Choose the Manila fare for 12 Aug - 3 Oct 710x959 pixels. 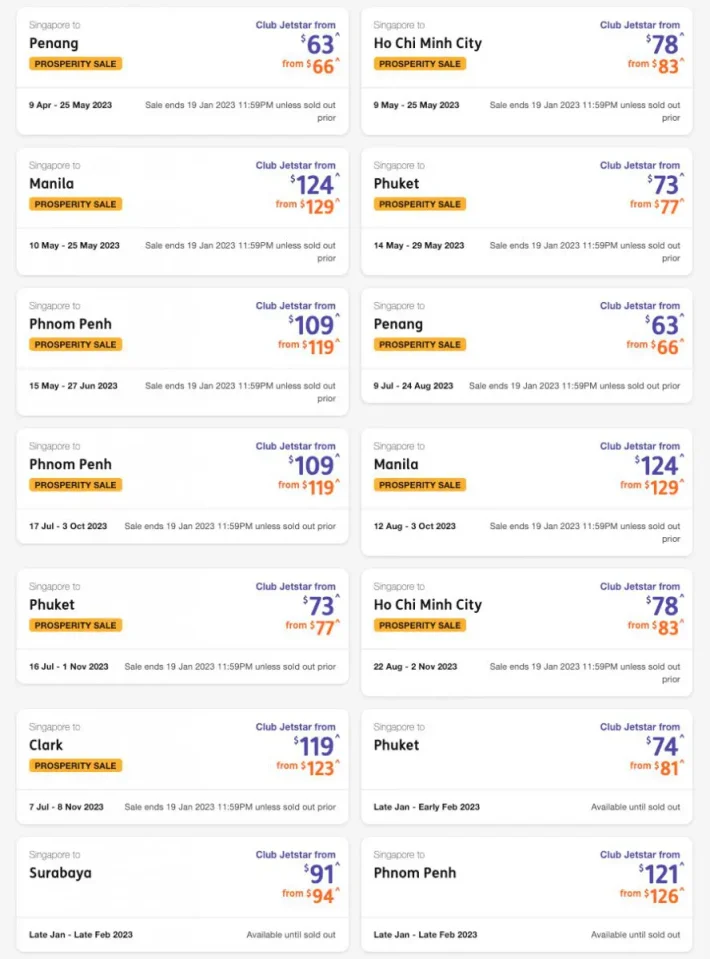526,491
